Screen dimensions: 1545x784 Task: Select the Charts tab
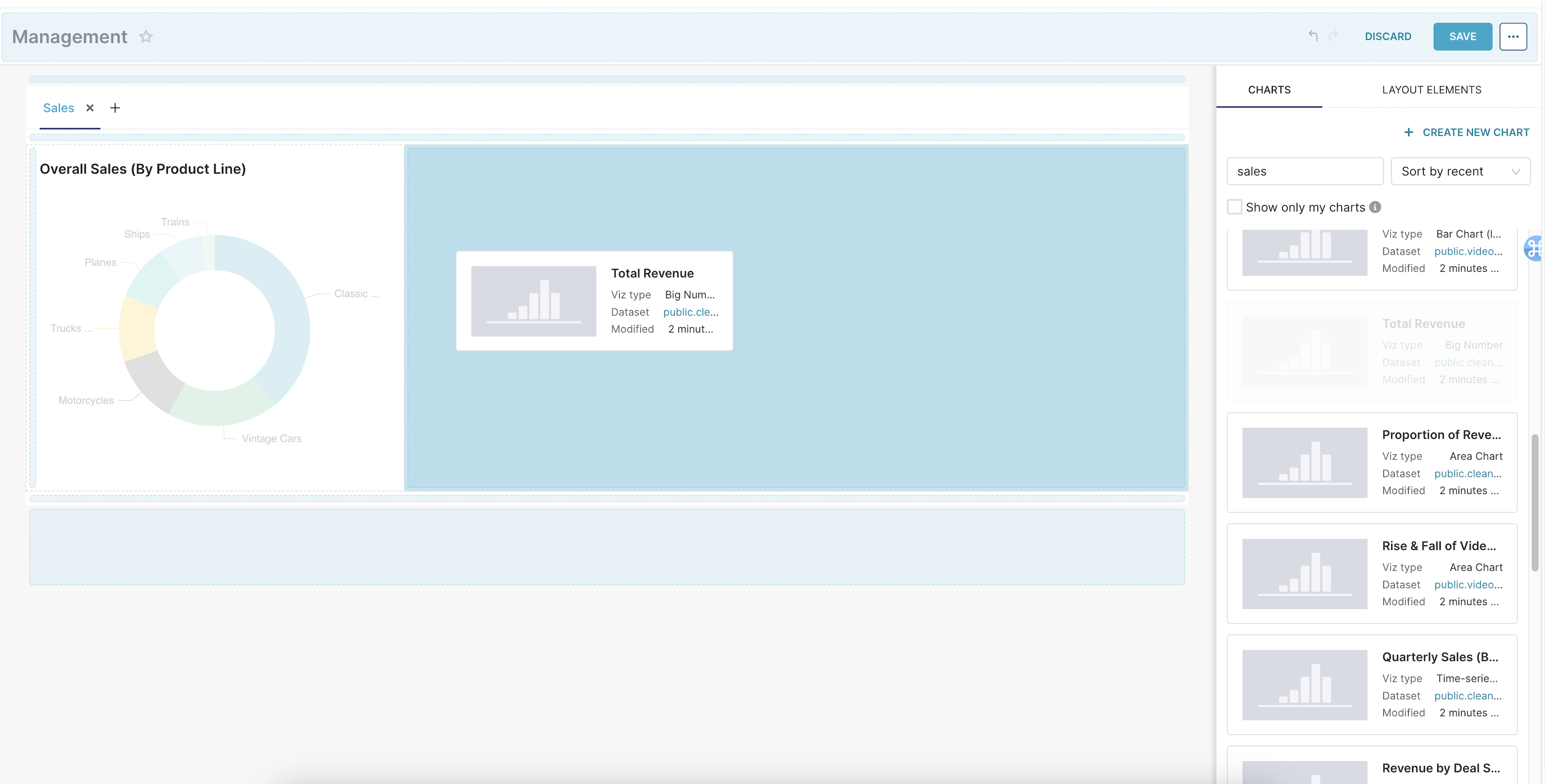[x=1269, y=90]
